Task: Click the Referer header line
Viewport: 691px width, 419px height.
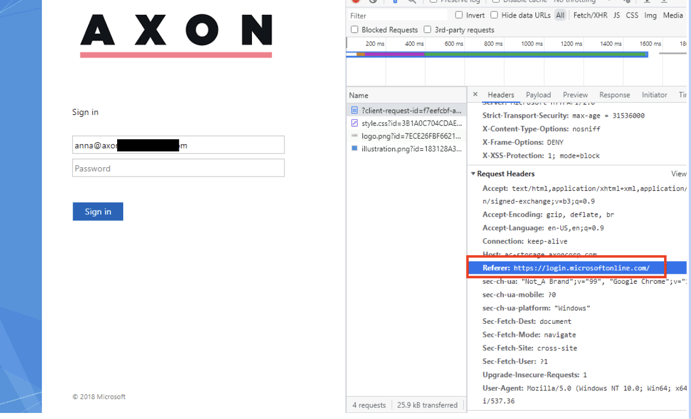Action: 577,267
